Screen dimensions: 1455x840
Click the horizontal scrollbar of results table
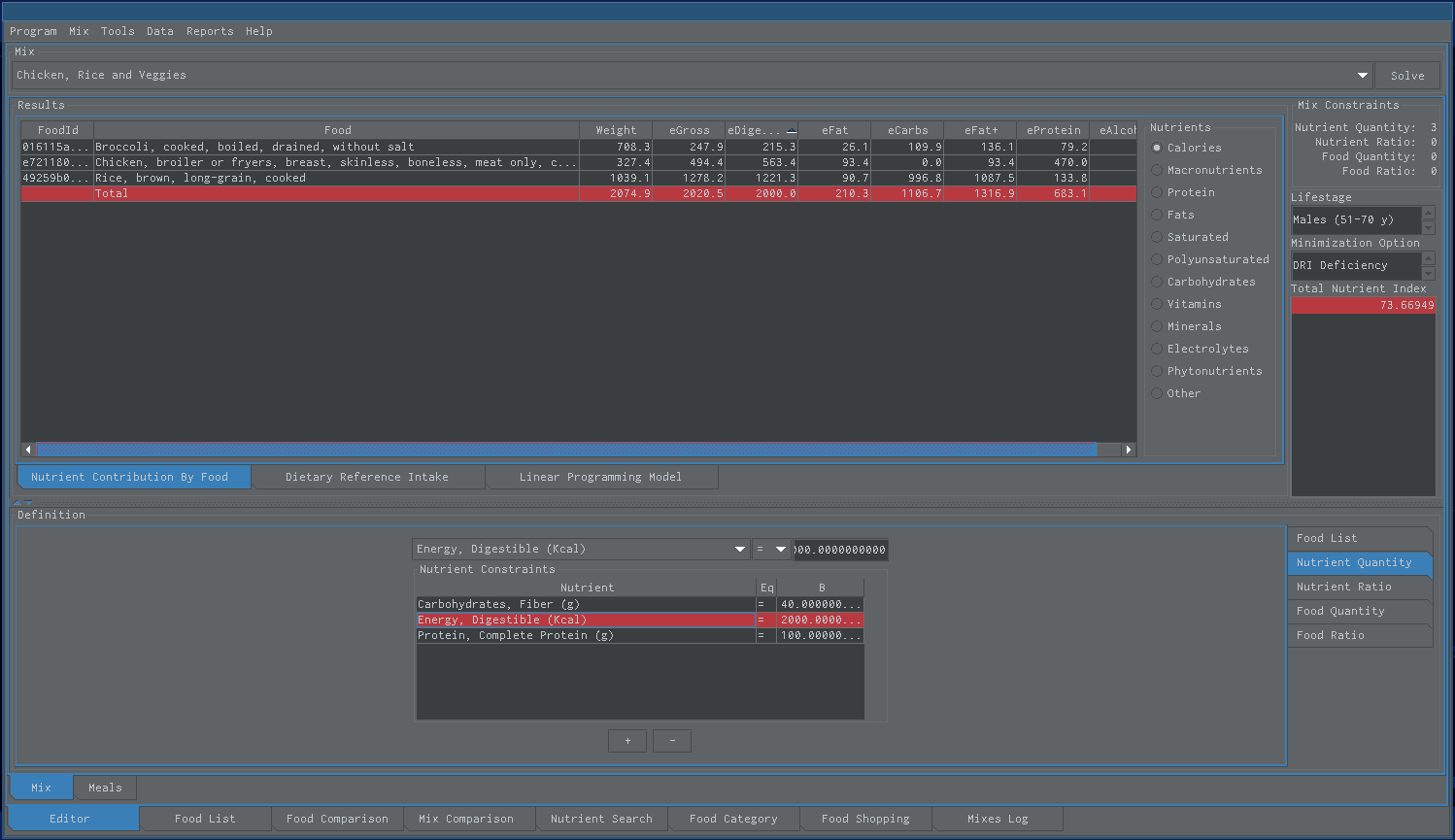coord(567,450)
